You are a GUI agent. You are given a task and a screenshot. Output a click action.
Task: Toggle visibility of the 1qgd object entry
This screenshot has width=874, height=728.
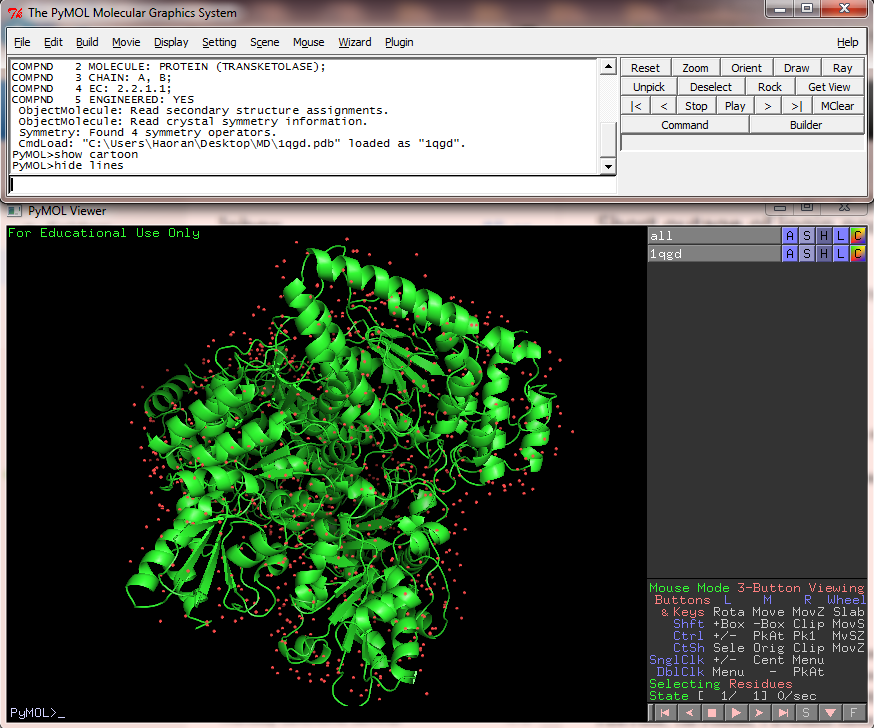point(714,254)
